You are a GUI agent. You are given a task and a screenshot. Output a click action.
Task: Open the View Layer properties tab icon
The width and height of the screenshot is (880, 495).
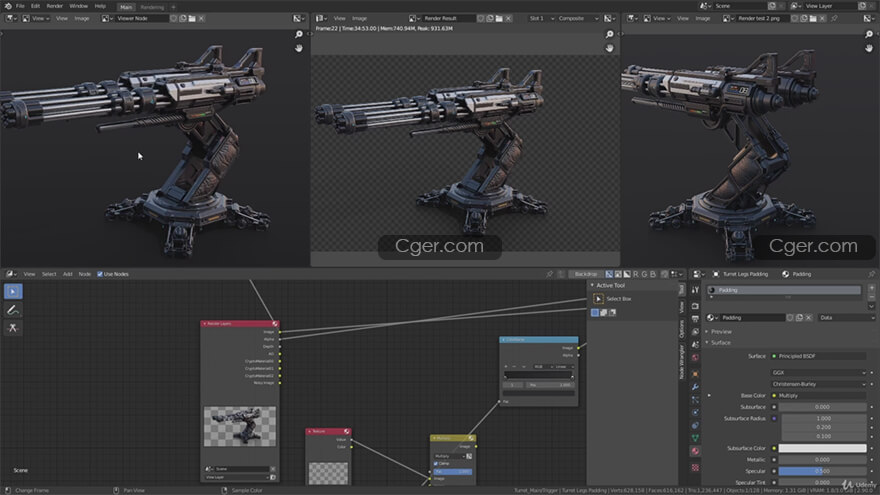695,332
